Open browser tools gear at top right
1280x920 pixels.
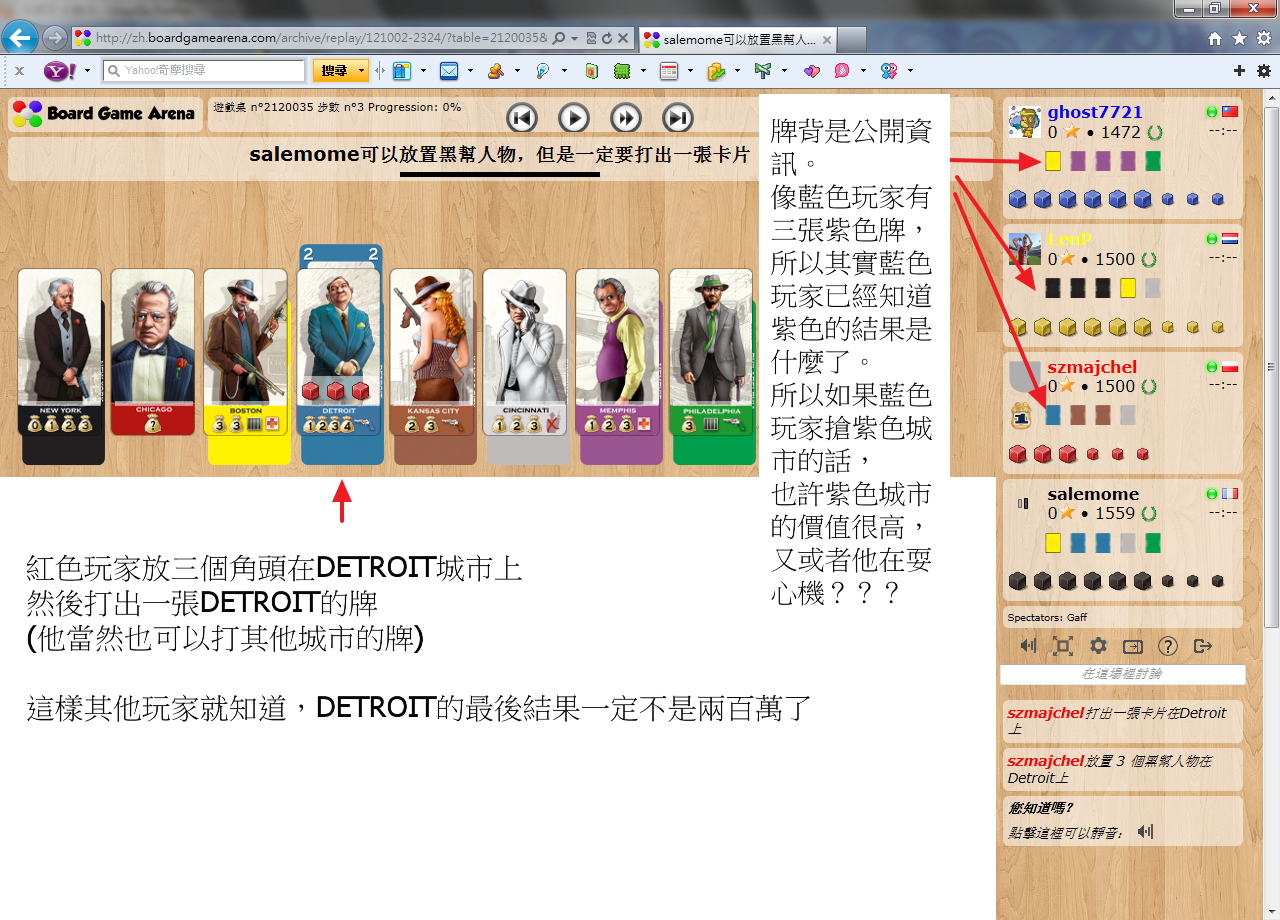click(x=1264, y=38)
